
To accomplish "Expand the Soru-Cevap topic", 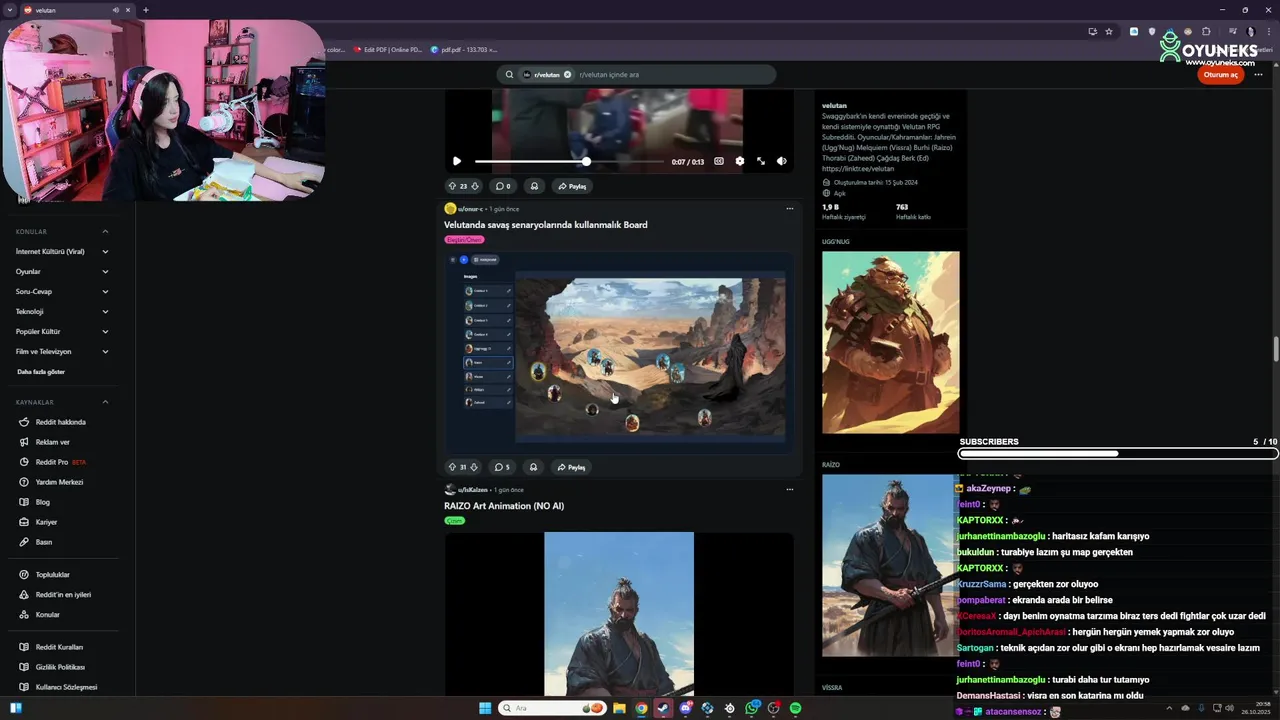I will [x=62, y=292].
